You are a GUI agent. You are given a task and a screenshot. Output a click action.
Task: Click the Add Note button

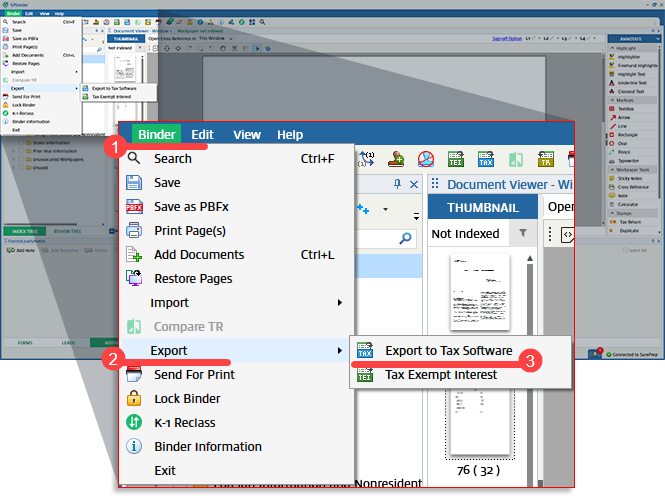point(21,250)
